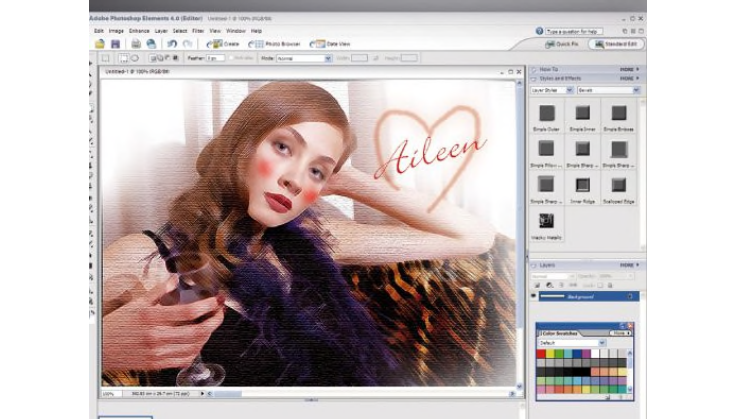Image resolution: width=746 pixels, height=419 pixels.
Task: Click the Undo arrow icon
Action: coord(172,44)
